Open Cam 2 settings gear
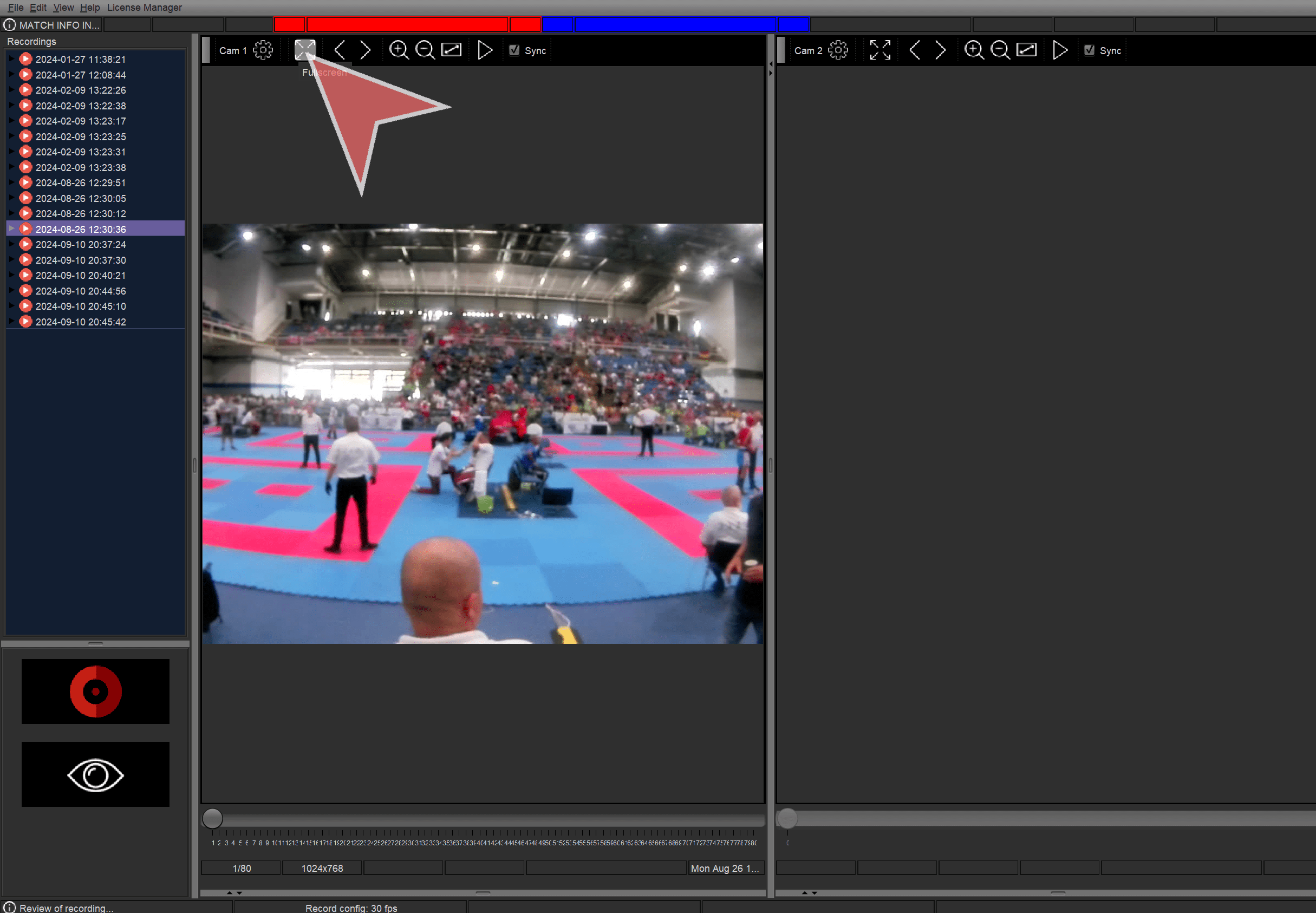Image resolution: width=1316 pixels, height=913 pixels. pyautogui.click(x=838, y=50)
